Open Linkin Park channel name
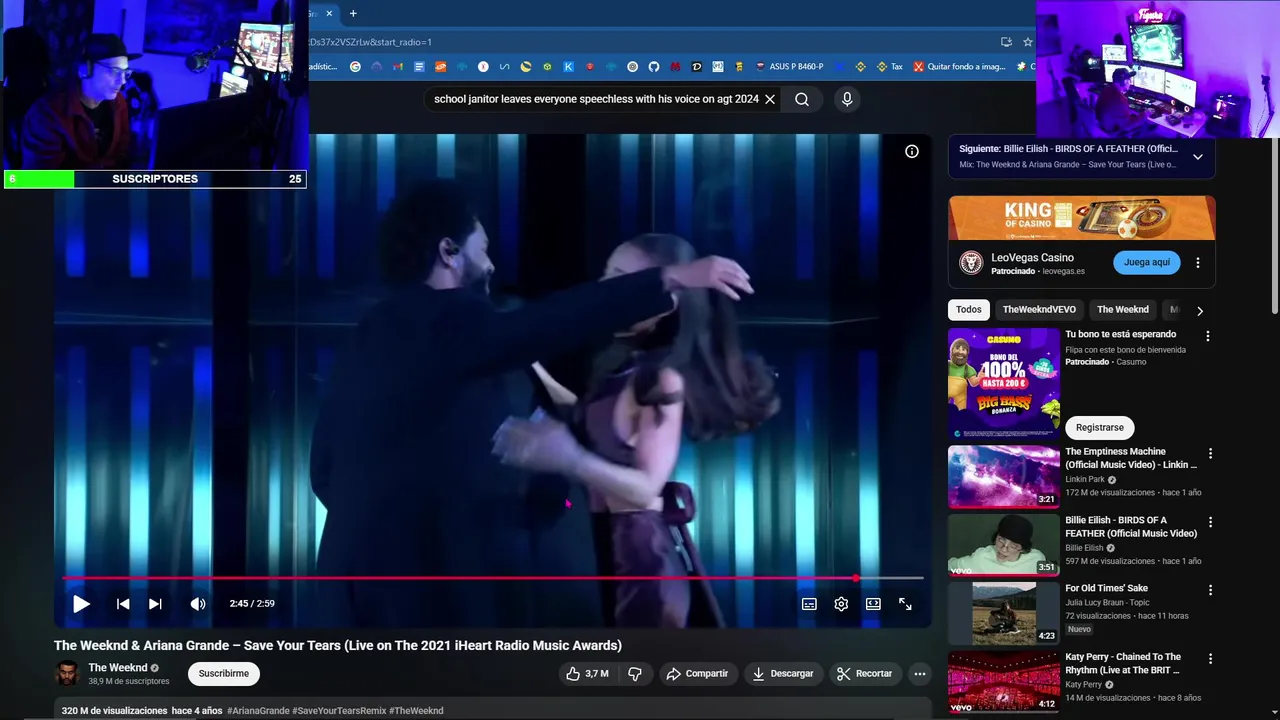The width and height of the screenshot is (1280, 720). point(1085,480)
